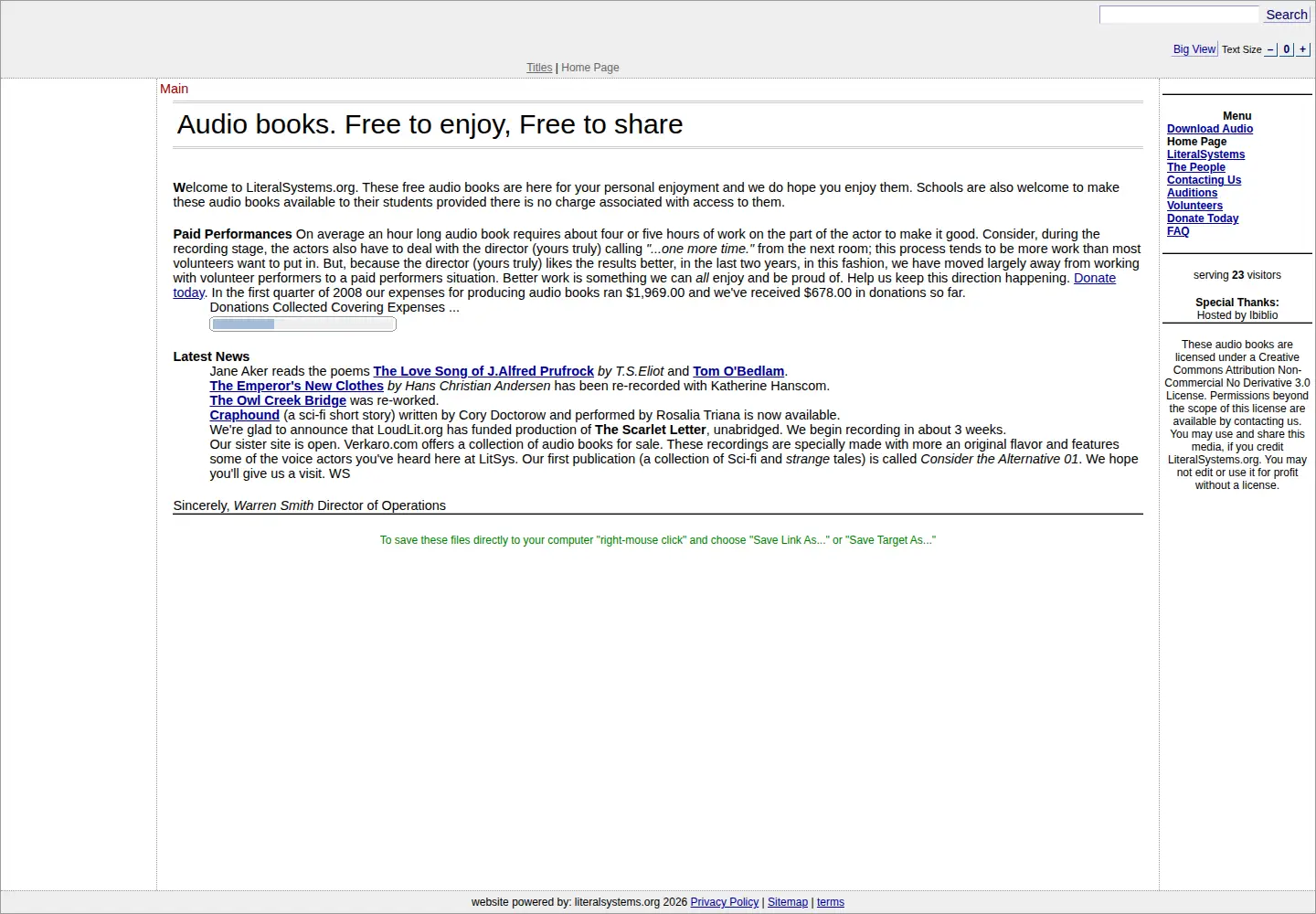This screenshot has width=1316, height=914.
Task: Click the 'Latest News' heading
Action: tap(211, 356)
